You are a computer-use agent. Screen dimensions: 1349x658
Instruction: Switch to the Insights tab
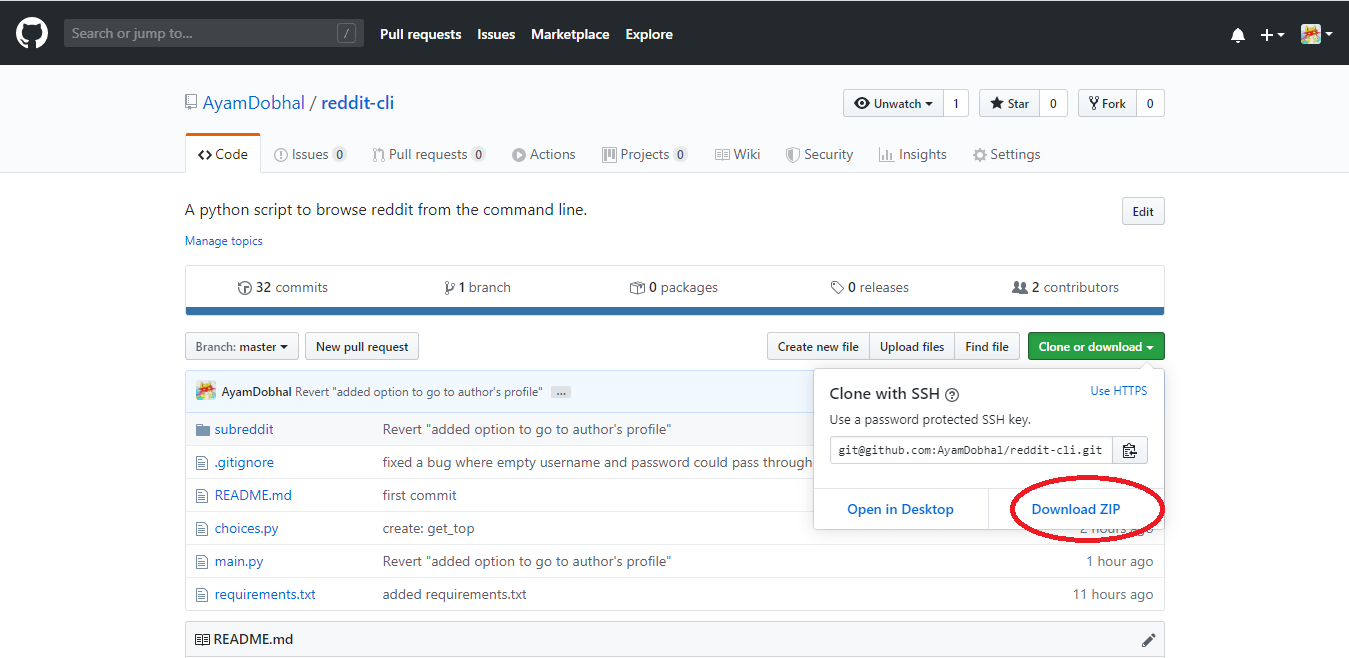coord(912,154)
